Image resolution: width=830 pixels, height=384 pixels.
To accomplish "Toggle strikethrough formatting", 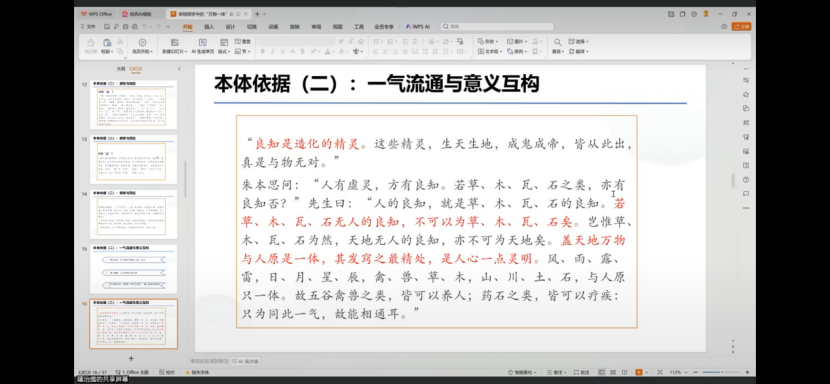I will point(293,51).
